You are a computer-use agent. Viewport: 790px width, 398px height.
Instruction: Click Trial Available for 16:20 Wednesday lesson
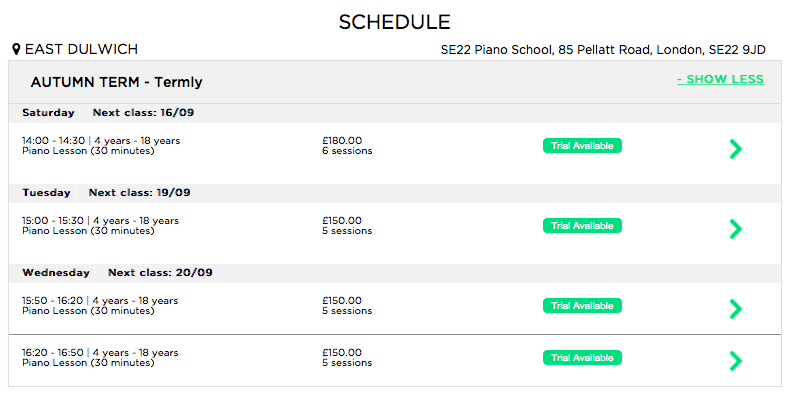click(582, 358)
